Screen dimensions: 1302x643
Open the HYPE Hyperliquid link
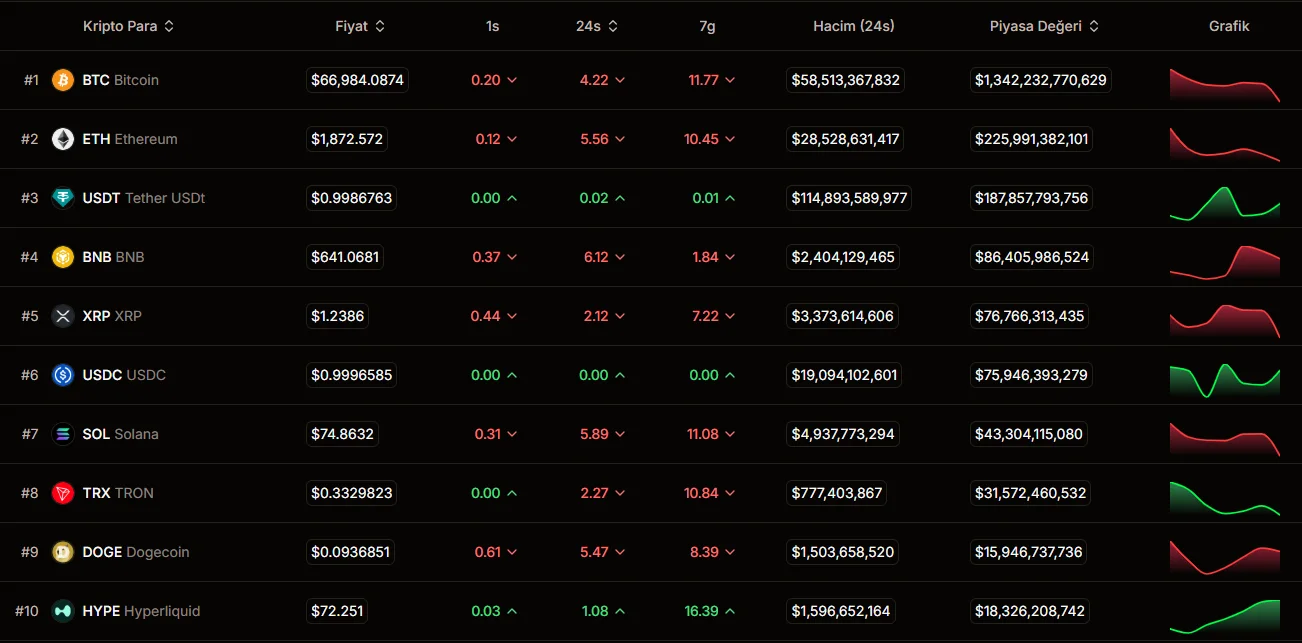(x=142, y=611)
